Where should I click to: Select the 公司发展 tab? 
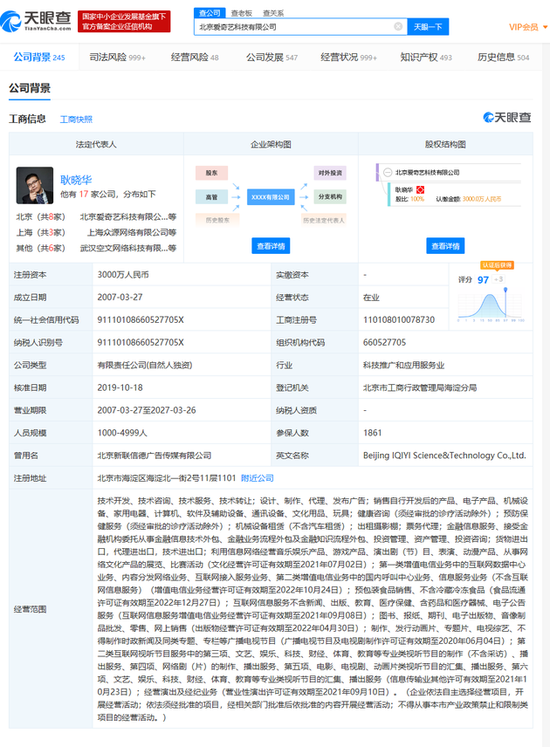[272, 57]
